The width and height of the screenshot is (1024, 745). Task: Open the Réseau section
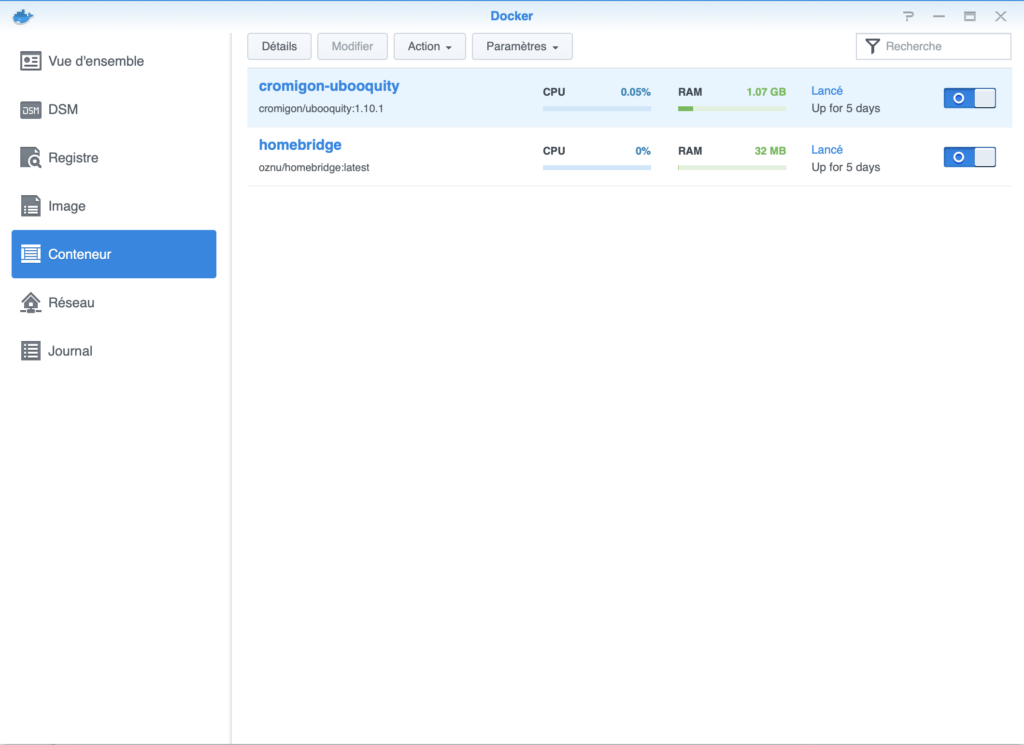pos(114,302)
